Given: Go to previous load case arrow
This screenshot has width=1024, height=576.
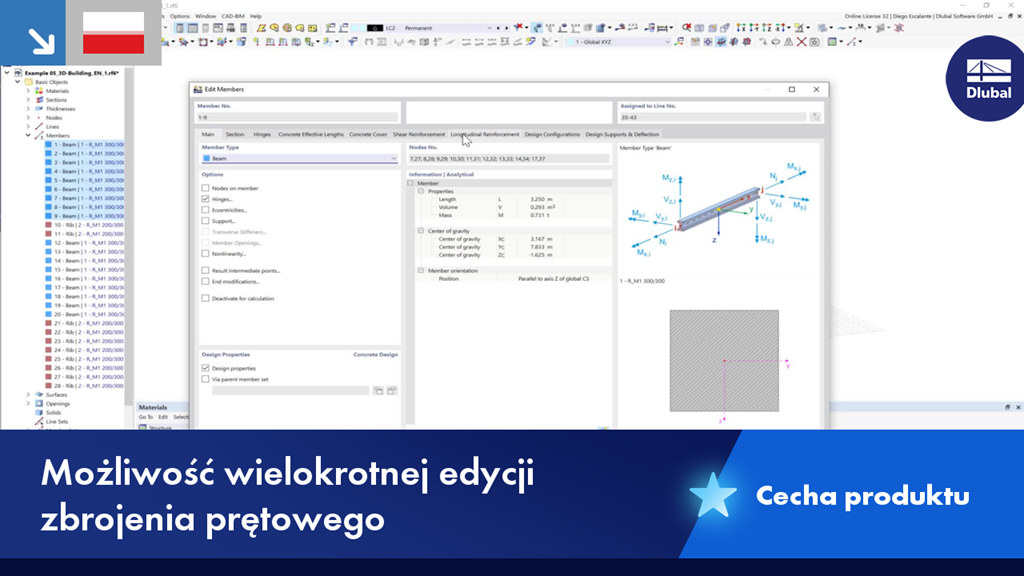Looking at the screenshot, I should [x=498, y=28].
